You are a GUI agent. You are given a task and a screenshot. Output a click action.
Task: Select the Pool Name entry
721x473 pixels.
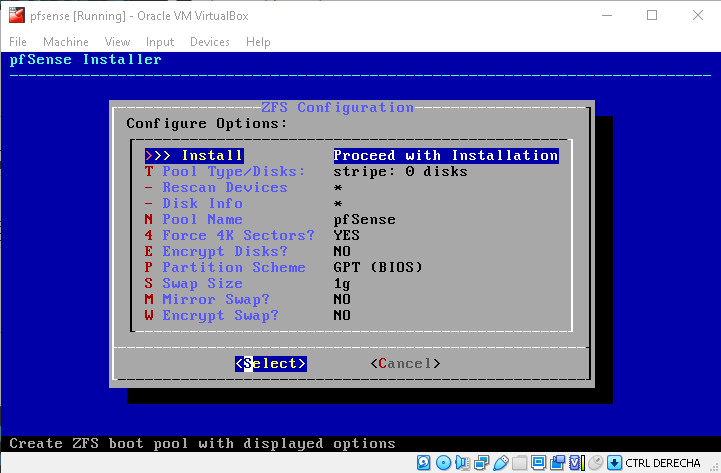click(203, 219)
